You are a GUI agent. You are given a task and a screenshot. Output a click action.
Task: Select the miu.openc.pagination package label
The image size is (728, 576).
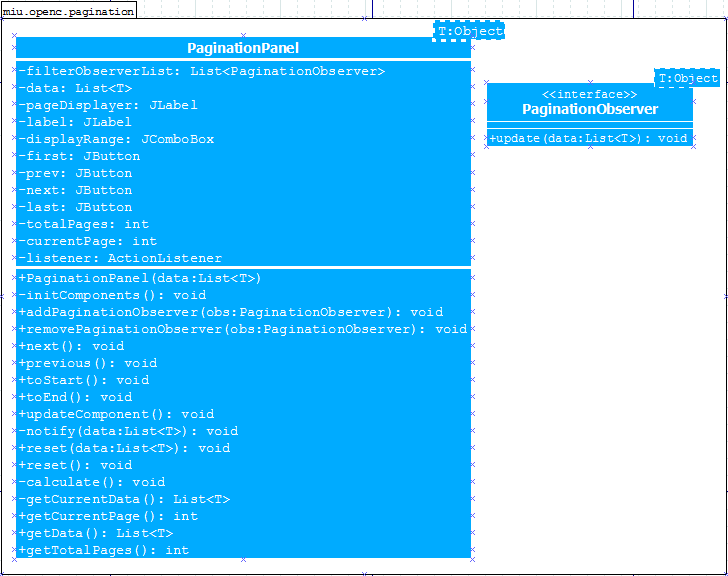pos(69,11)
